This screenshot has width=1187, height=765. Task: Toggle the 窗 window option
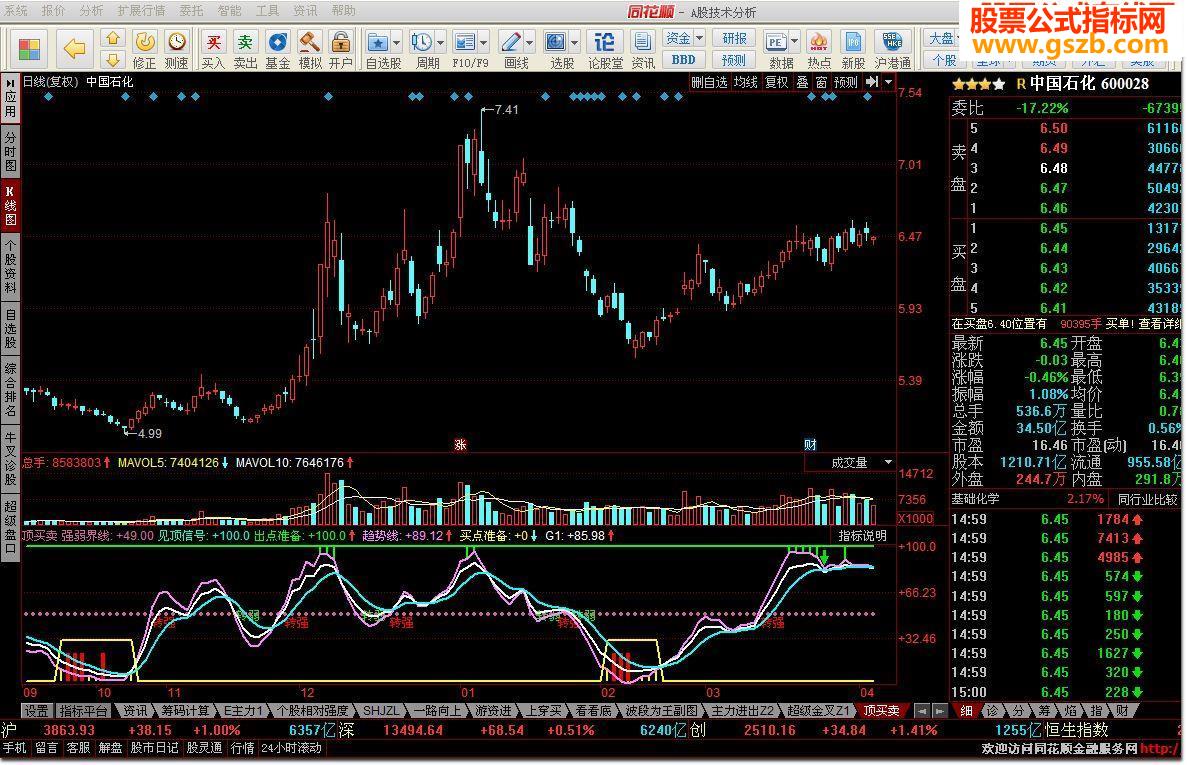pyautogui.click(x=821, y=82)
